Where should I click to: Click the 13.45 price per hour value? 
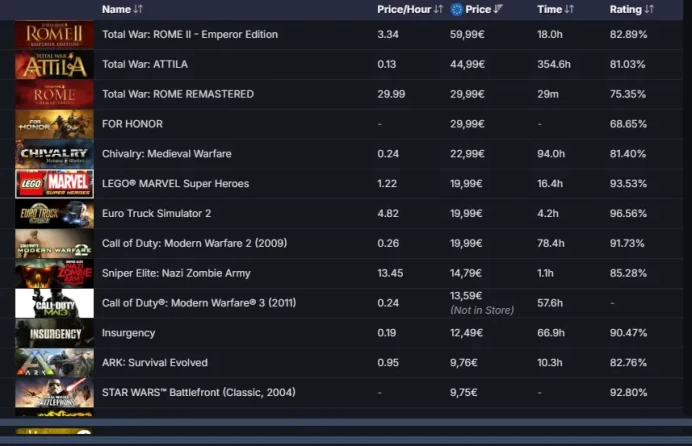[x=390, y=273]
